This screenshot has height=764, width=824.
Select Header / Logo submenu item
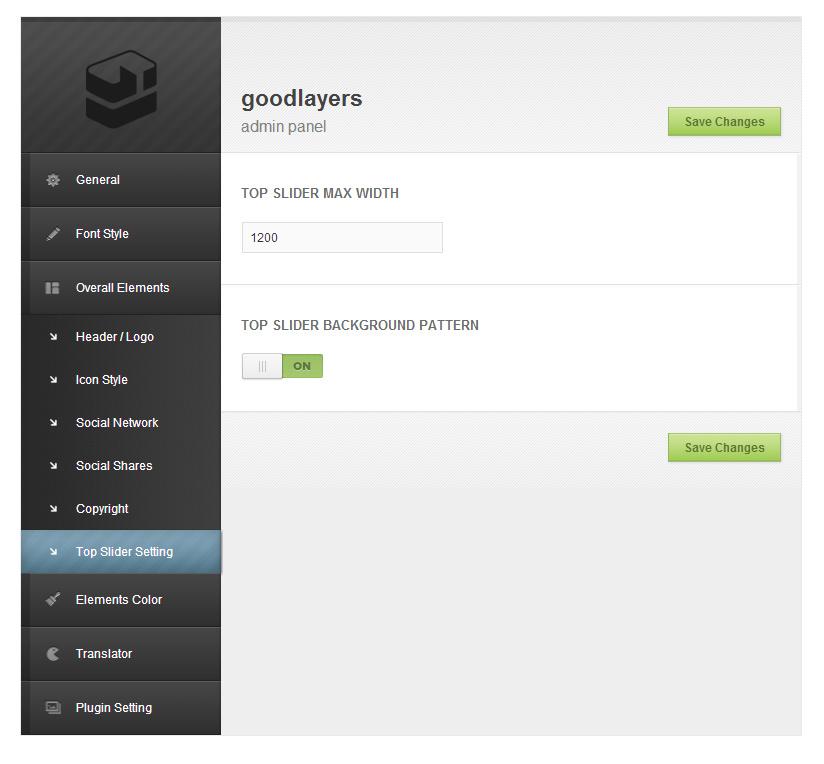click(121, 337)
